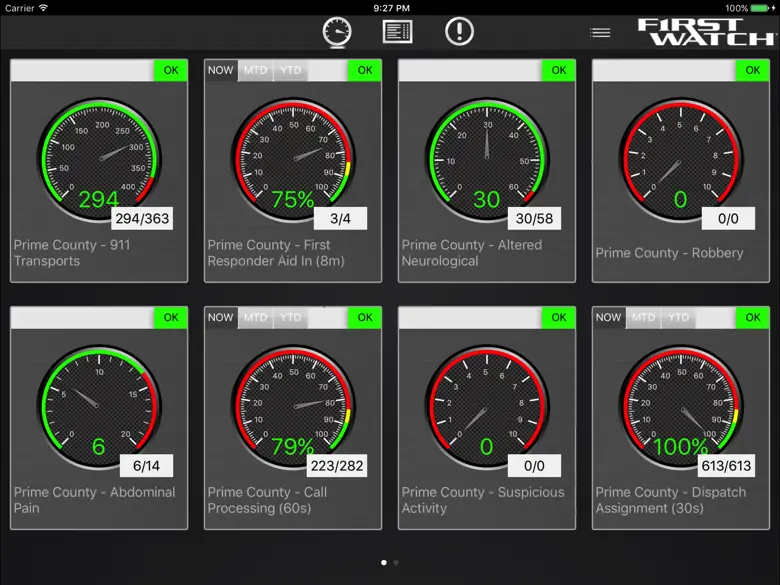Switch to the list report view icon
Image resolution: width=780 pixels, height=585 pixels.
[x=397, y=32]
